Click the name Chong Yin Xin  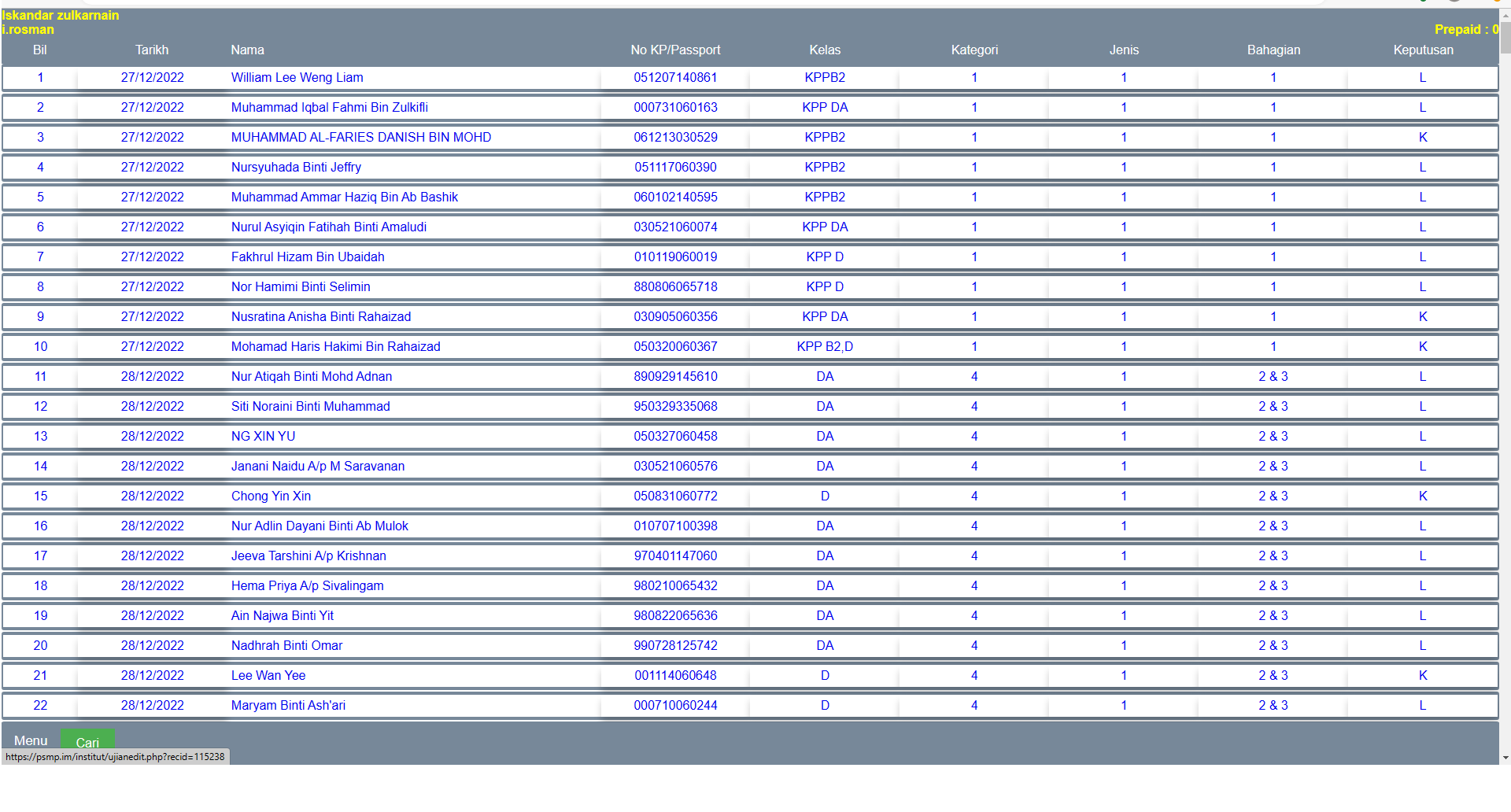(x=271, y=496)
